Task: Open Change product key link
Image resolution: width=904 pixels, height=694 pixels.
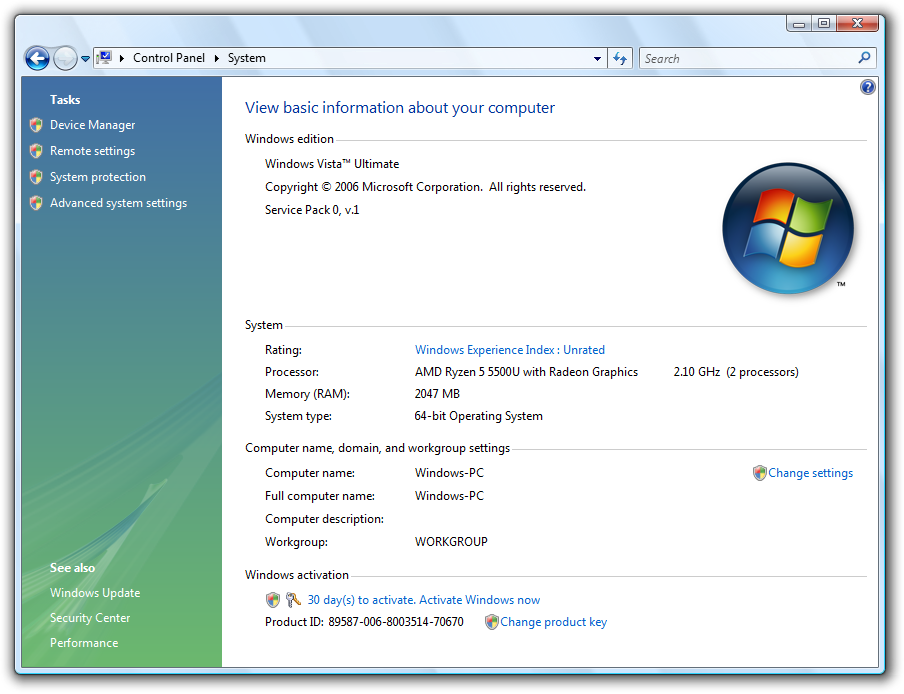Action: click(x=553, y=622)
